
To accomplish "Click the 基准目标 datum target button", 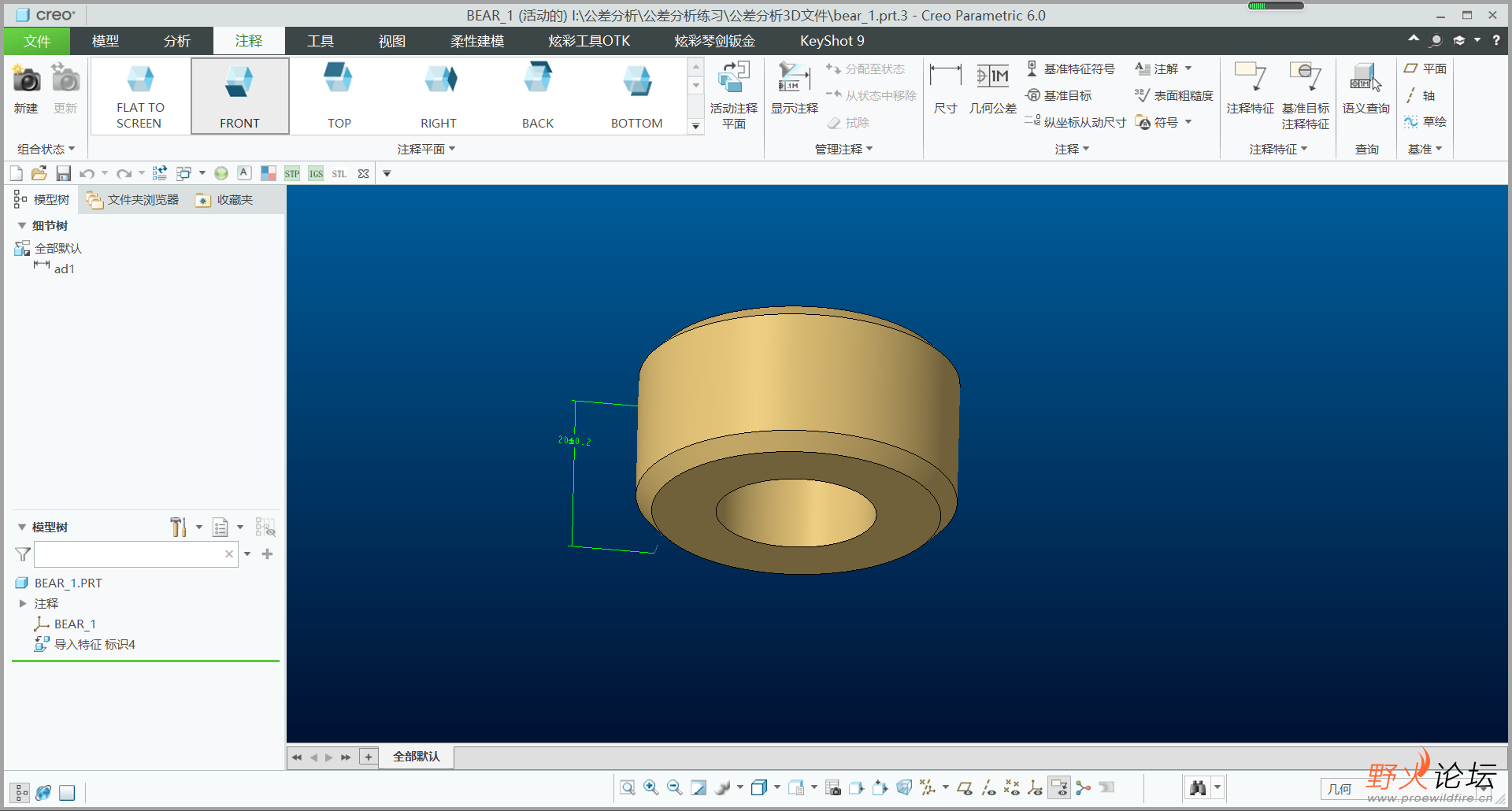I will (1059, 95).
